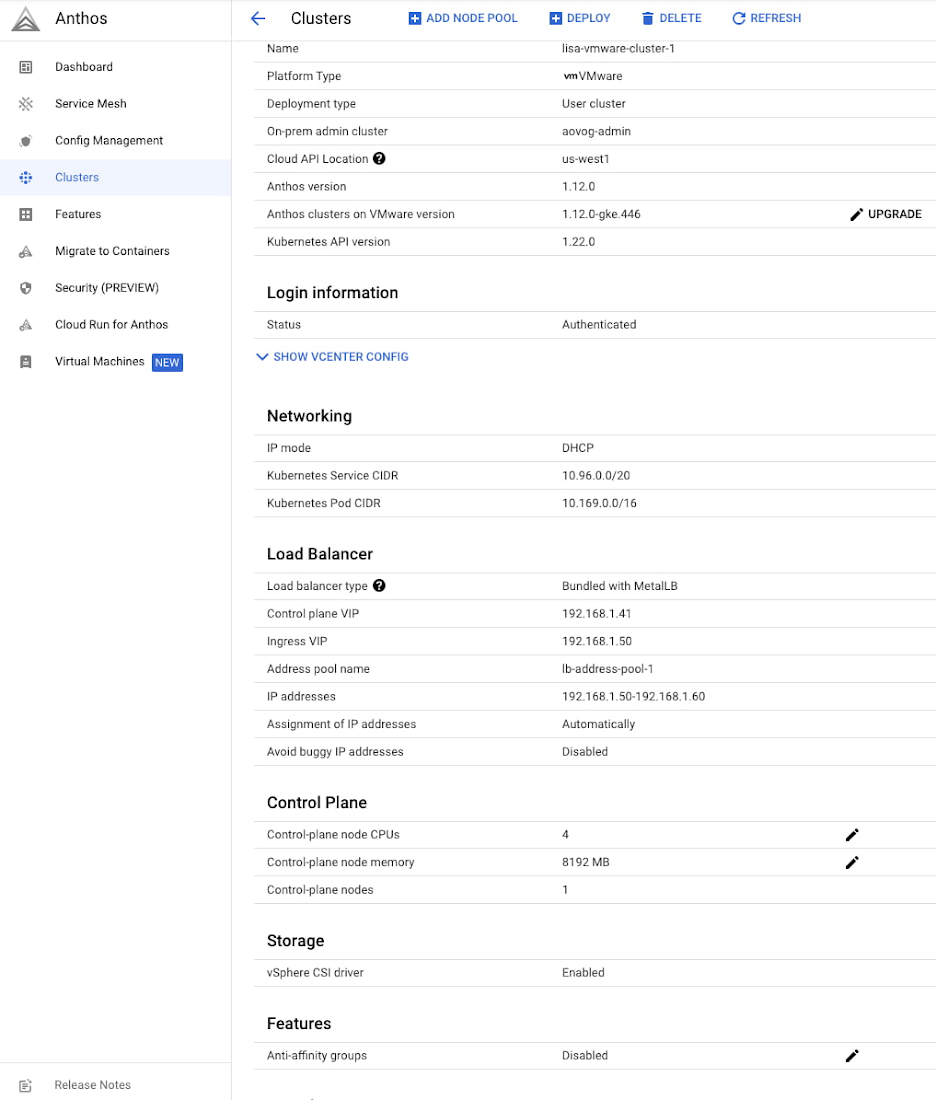The height and width of the screenshot is (1100, 936).
Task: Click the Migrate to Containers icon
Action: pos(26,251)
